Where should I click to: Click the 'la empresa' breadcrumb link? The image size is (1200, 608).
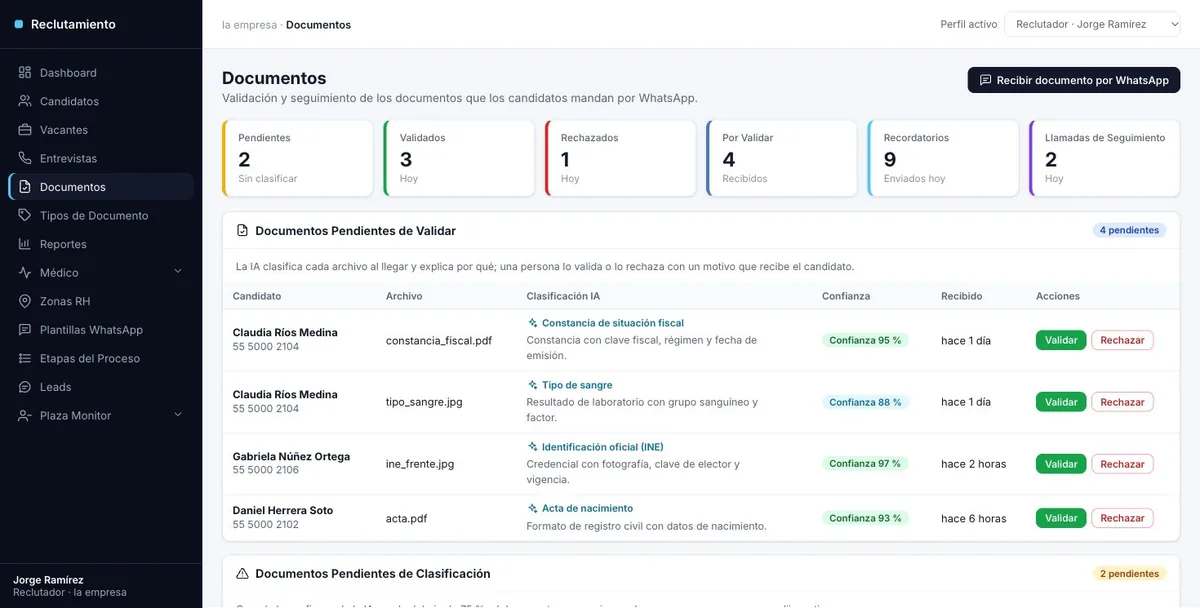coord(249,25)
